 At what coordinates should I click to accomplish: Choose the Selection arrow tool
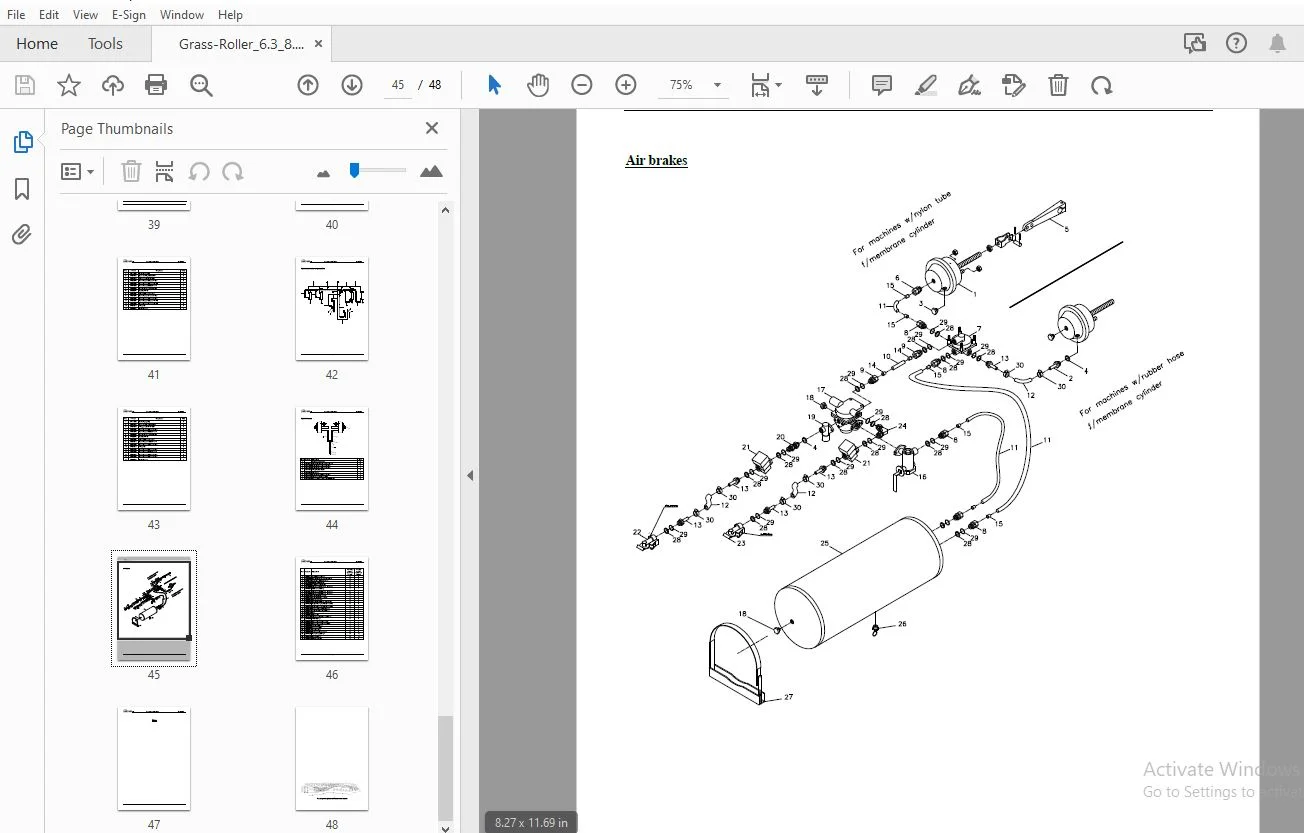[494, 86]
